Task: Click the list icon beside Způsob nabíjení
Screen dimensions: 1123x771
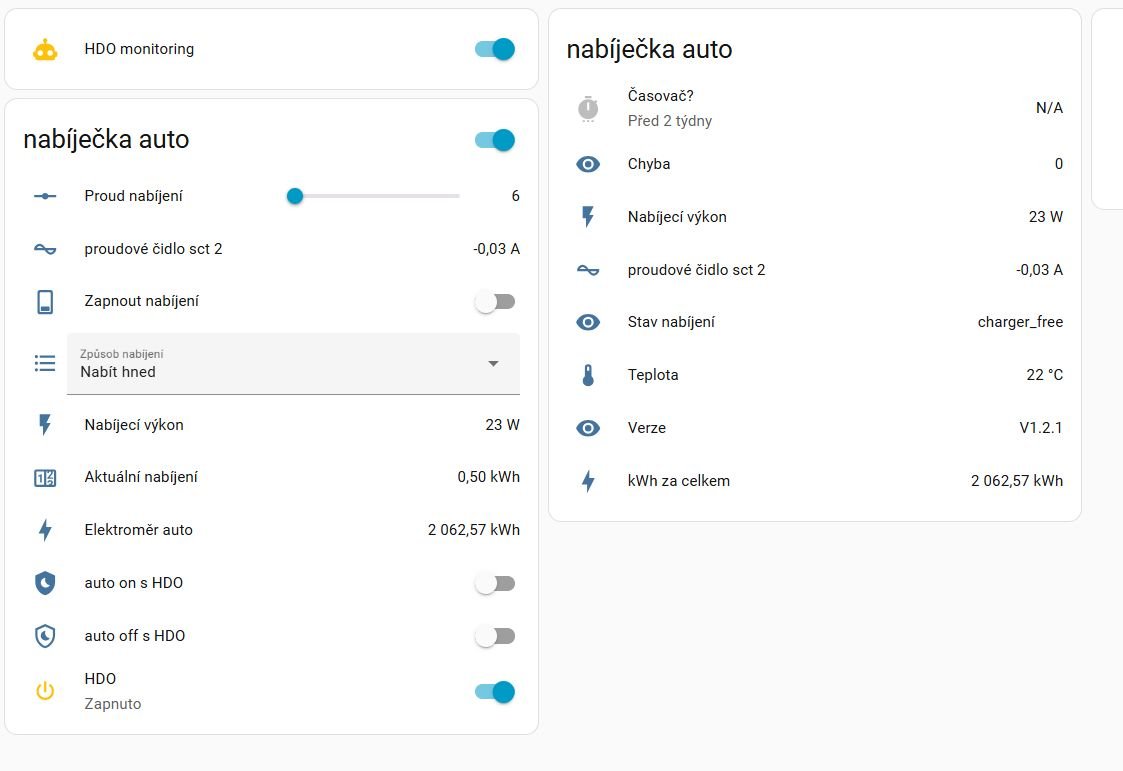Action: [x=45, y=364]
